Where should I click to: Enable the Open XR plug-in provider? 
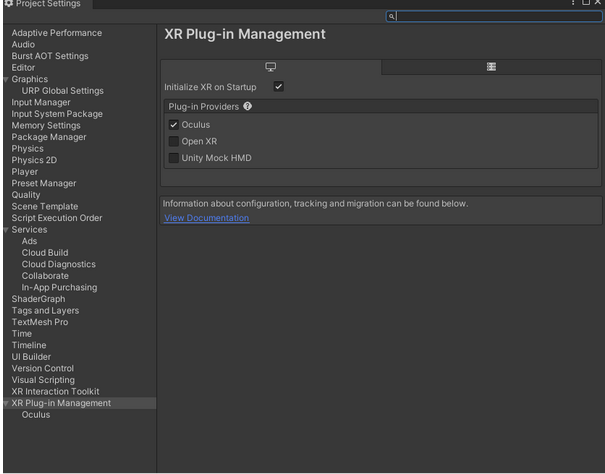pyautogui.click(x=174, y=141)
